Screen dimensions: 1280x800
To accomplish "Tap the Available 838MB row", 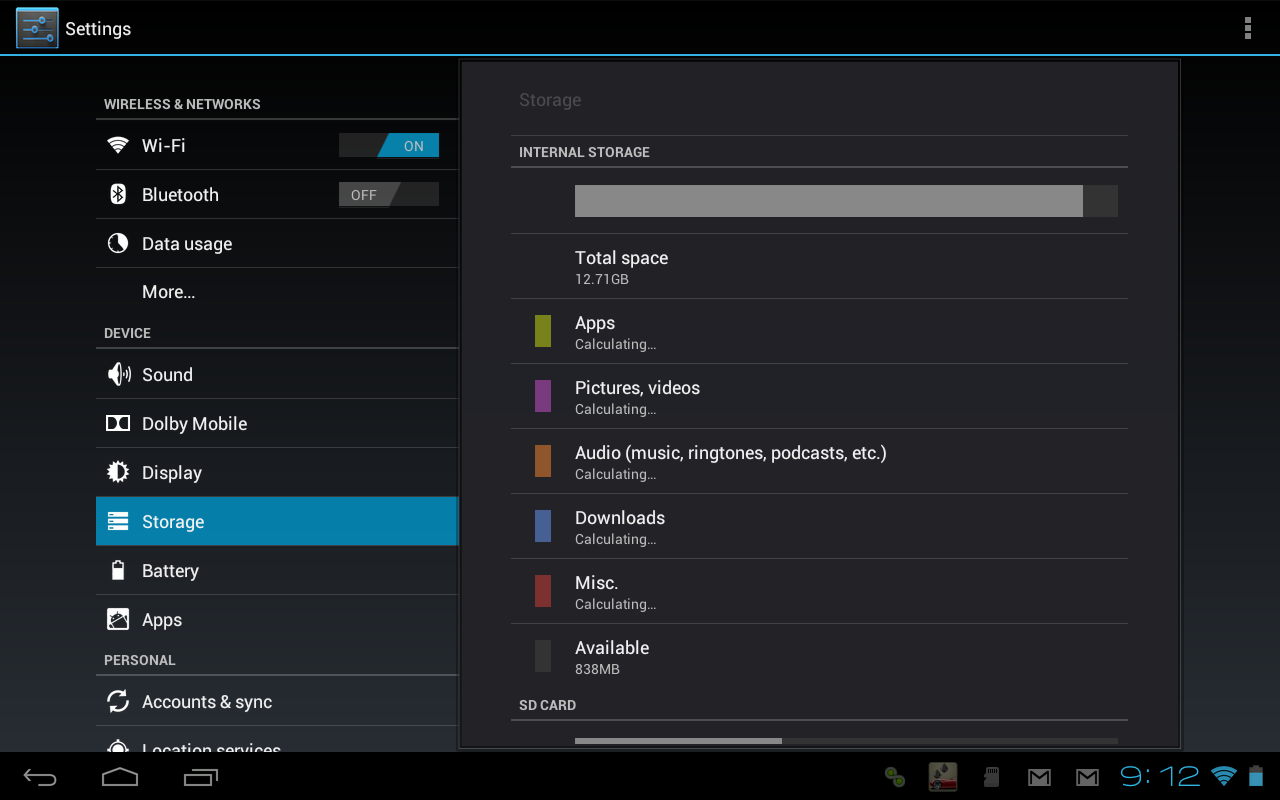I will click(x=819, y=656).
